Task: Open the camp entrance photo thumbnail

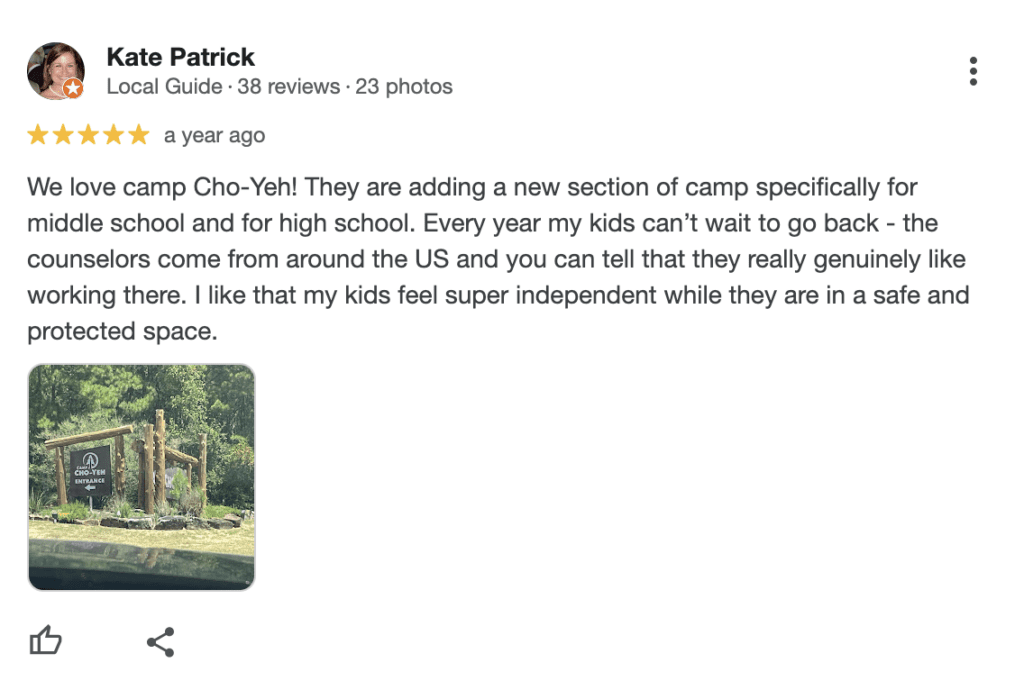Action: coord(141,477)
